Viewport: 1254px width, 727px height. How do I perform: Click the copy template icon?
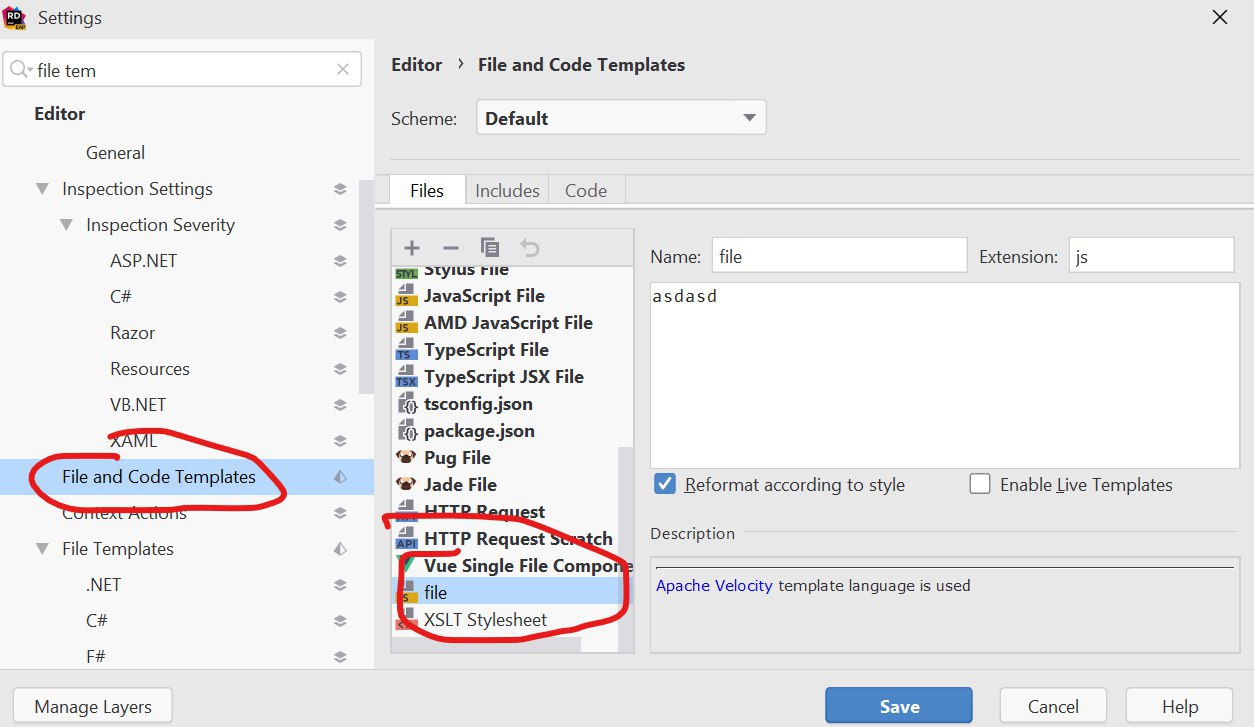[x=489, y=247]
